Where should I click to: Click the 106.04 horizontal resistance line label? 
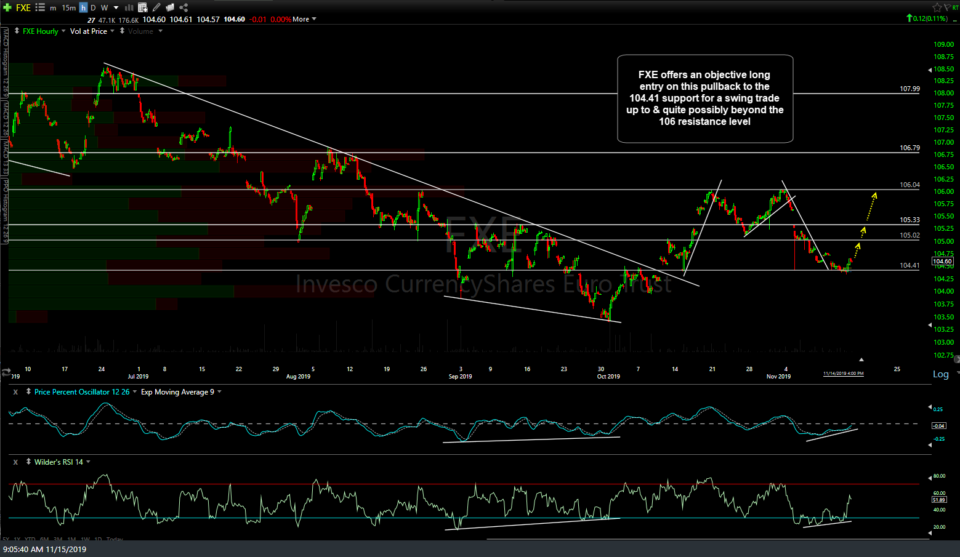(909, 185)
